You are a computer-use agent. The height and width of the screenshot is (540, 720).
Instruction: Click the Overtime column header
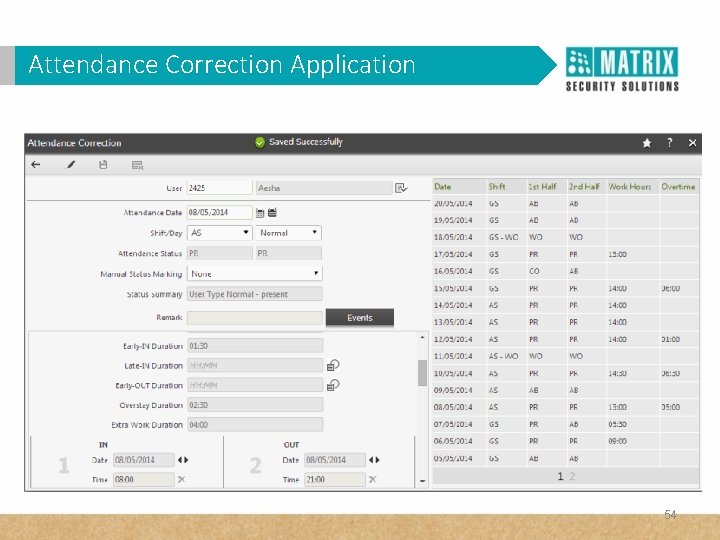tap(680, 187)
